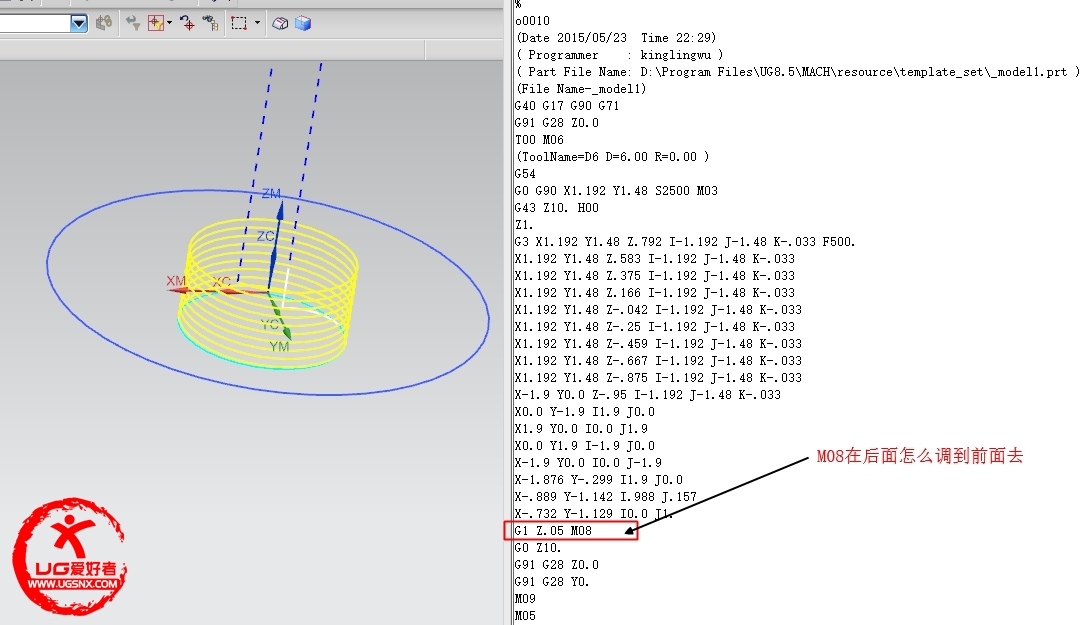Image resolution: width=1088 pixels, height=625 pixels.
Task: Open the selection filter combo box dropdown
Action: pos(79,24)
